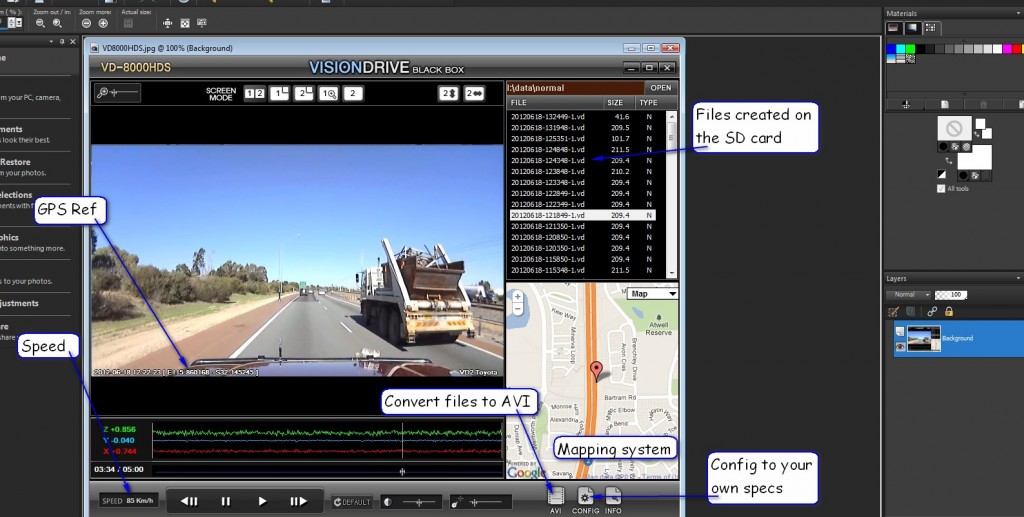Screen dimensions: 1024x517
Task: Pick the blue color swatch in Materials
Action: (891, 49)
